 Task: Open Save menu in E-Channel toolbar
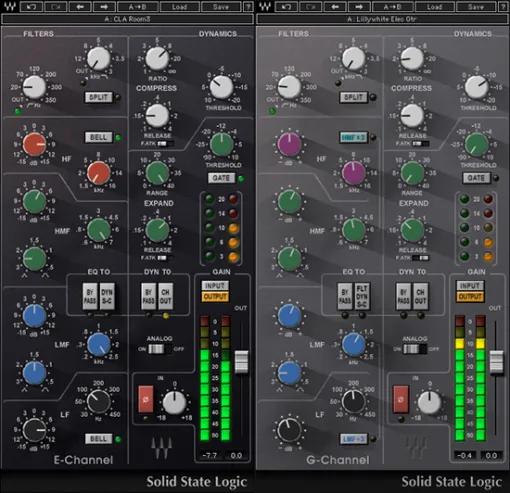coord(221,7)
